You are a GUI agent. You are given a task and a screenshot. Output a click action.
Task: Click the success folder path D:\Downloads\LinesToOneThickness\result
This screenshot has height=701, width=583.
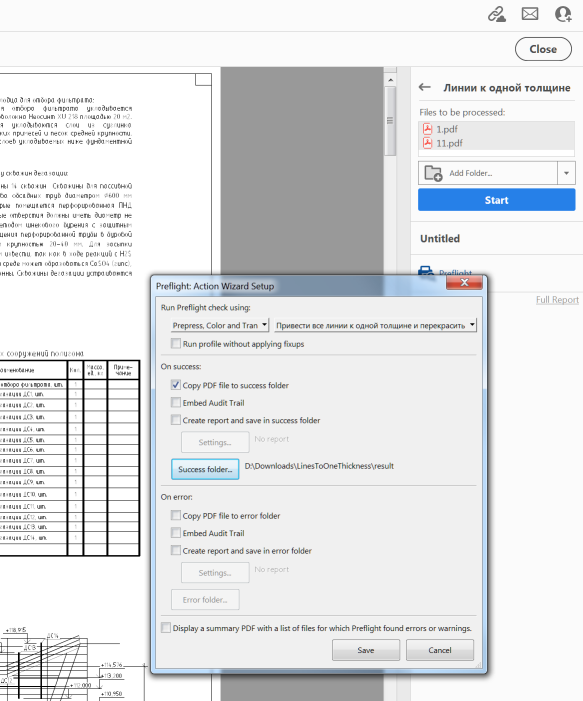tap(319, 466)
